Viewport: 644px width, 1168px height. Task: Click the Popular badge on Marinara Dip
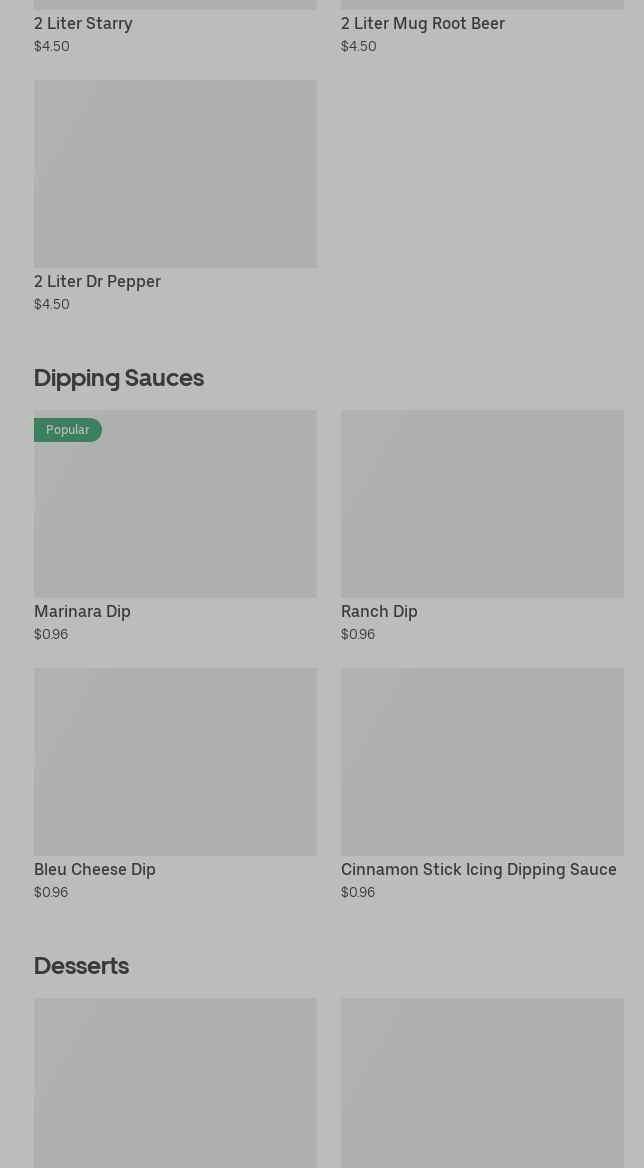coord(67,430)
